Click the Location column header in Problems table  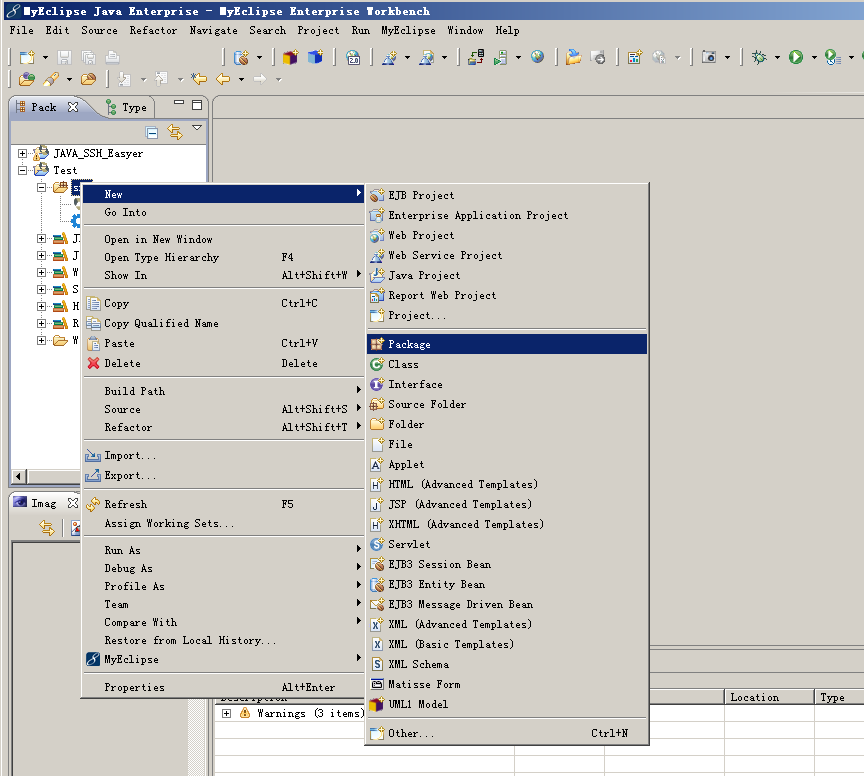[754, 698]
